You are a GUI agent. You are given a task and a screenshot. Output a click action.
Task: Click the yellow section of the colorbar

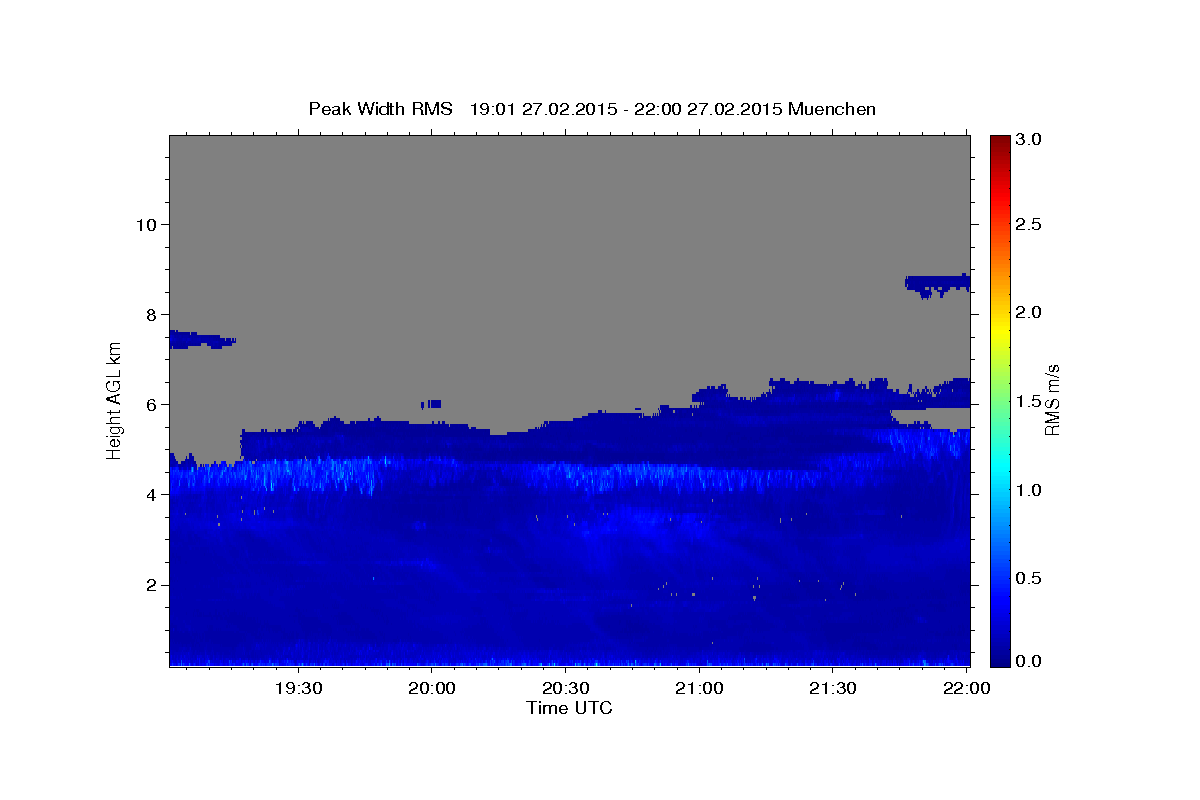pyautogui.click(x=1000, y=330)
